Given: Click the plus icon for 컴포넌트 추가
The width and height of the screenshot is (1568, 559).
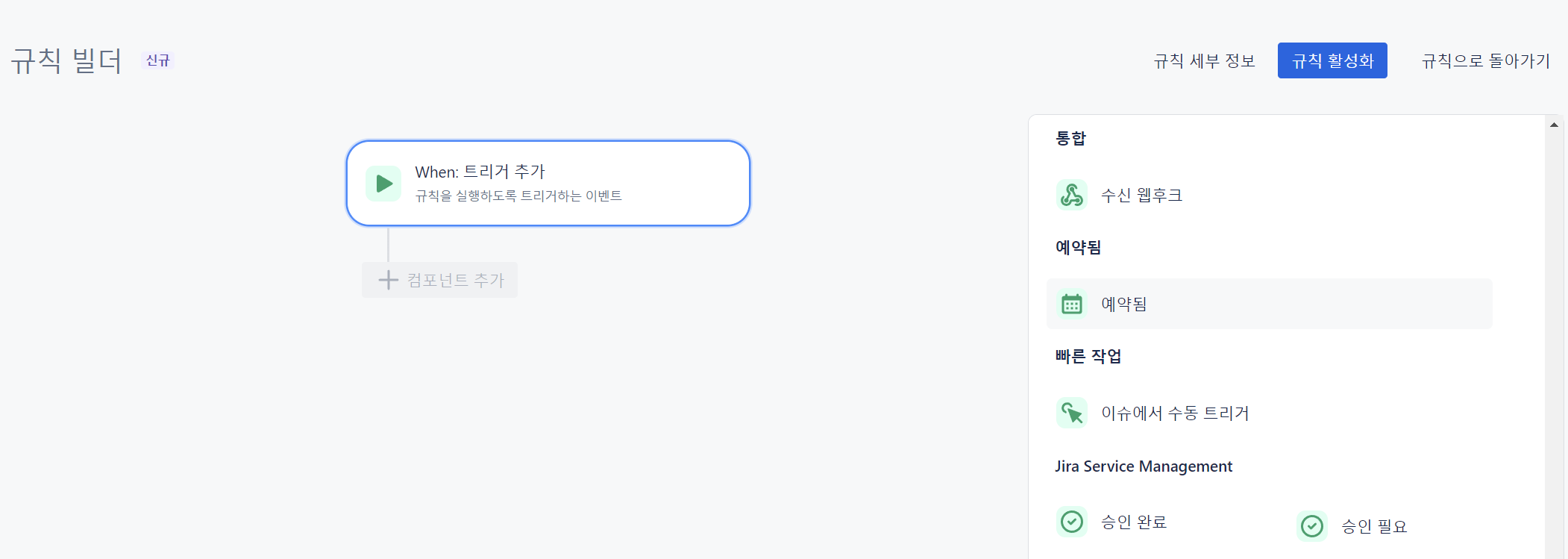Looking at the screenshot, I should pyautogui.click(x=388, y=281).
